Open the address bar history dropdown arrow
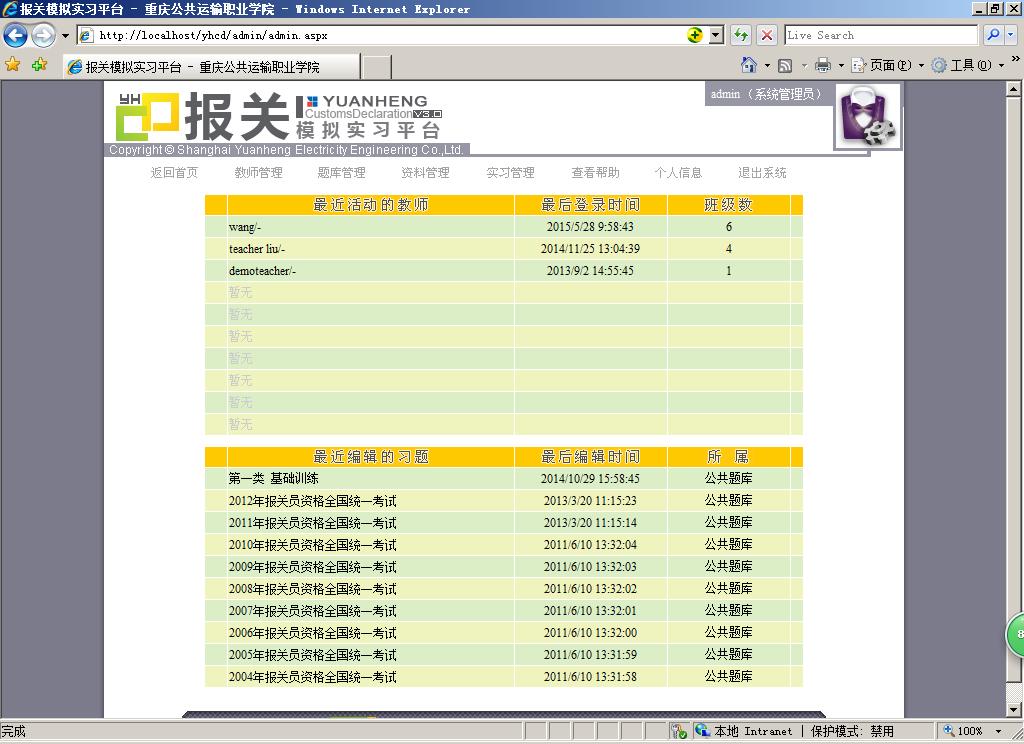Screen dimensions: 1024x744 [713, 34]
